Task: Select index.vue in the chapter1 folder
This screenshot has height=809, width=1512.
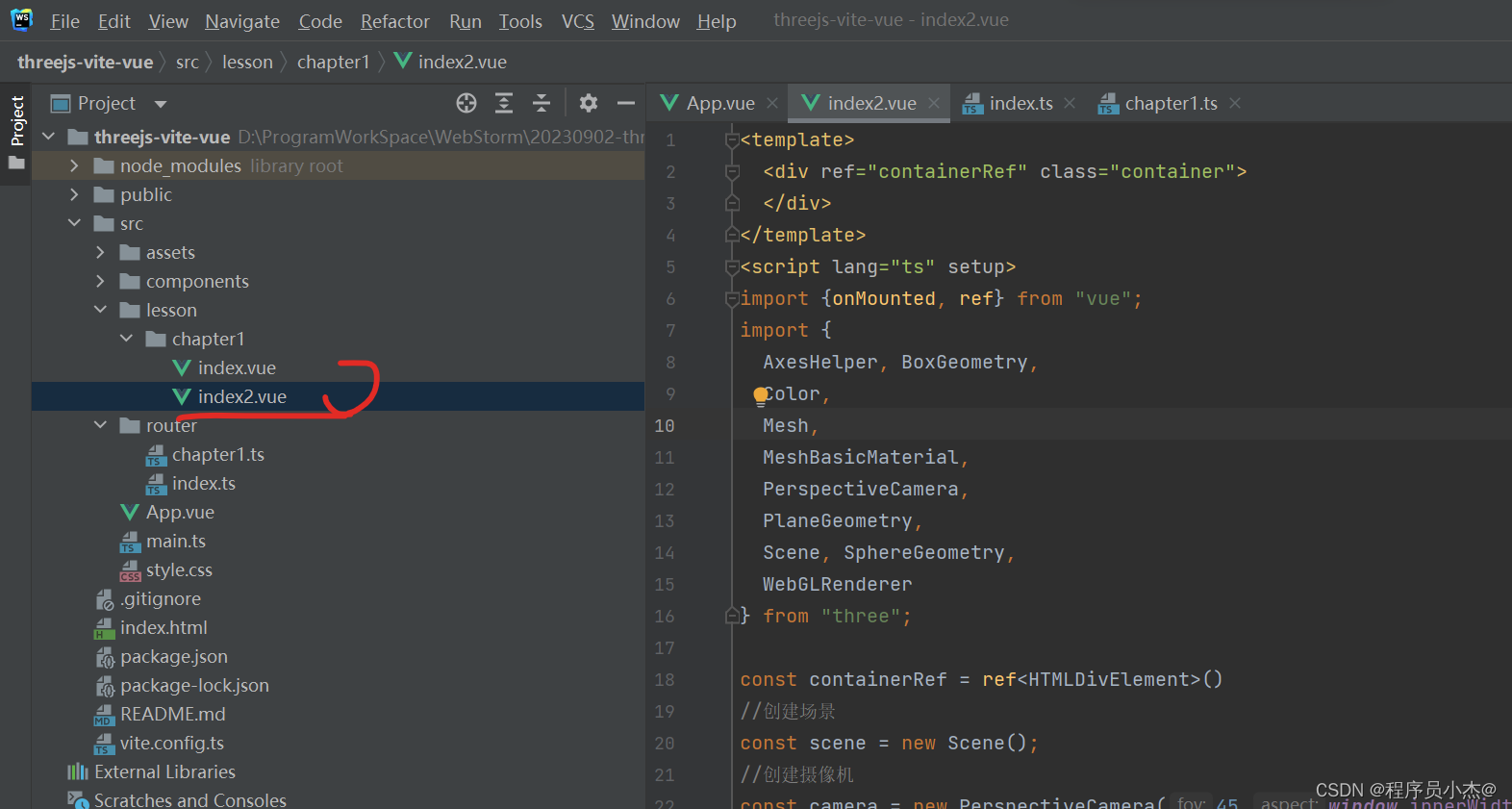Action: pos(237,367)
